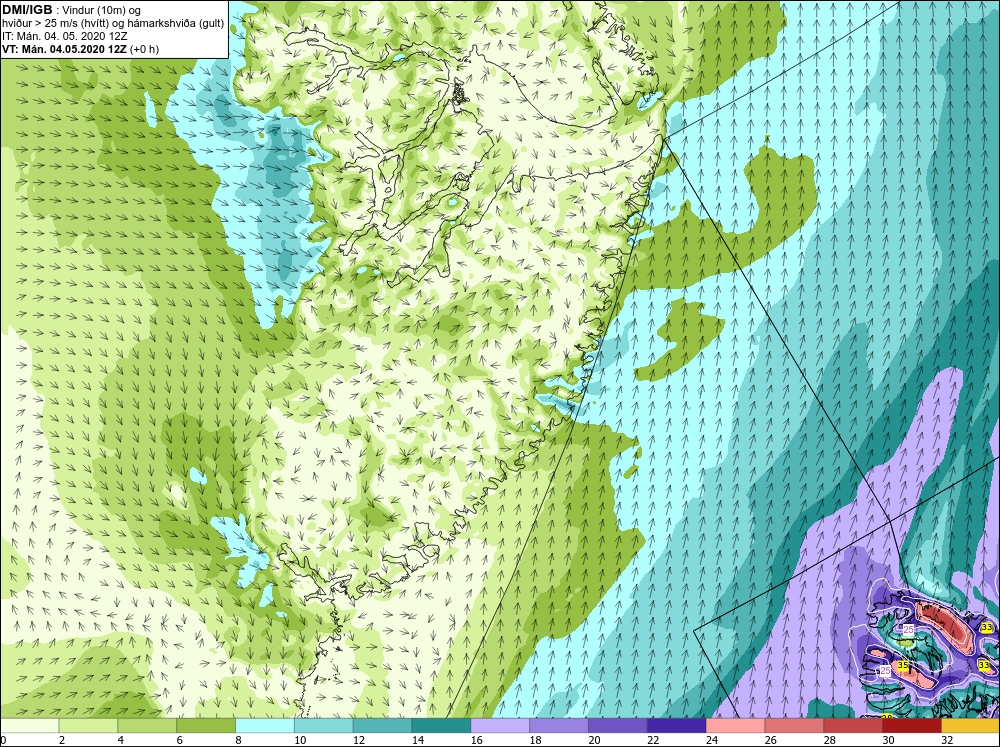Viewport: 1000px width, 747px height.
Task: Click the turquoise 10–12 m/s legend swatch
Action: coord(323,726)
